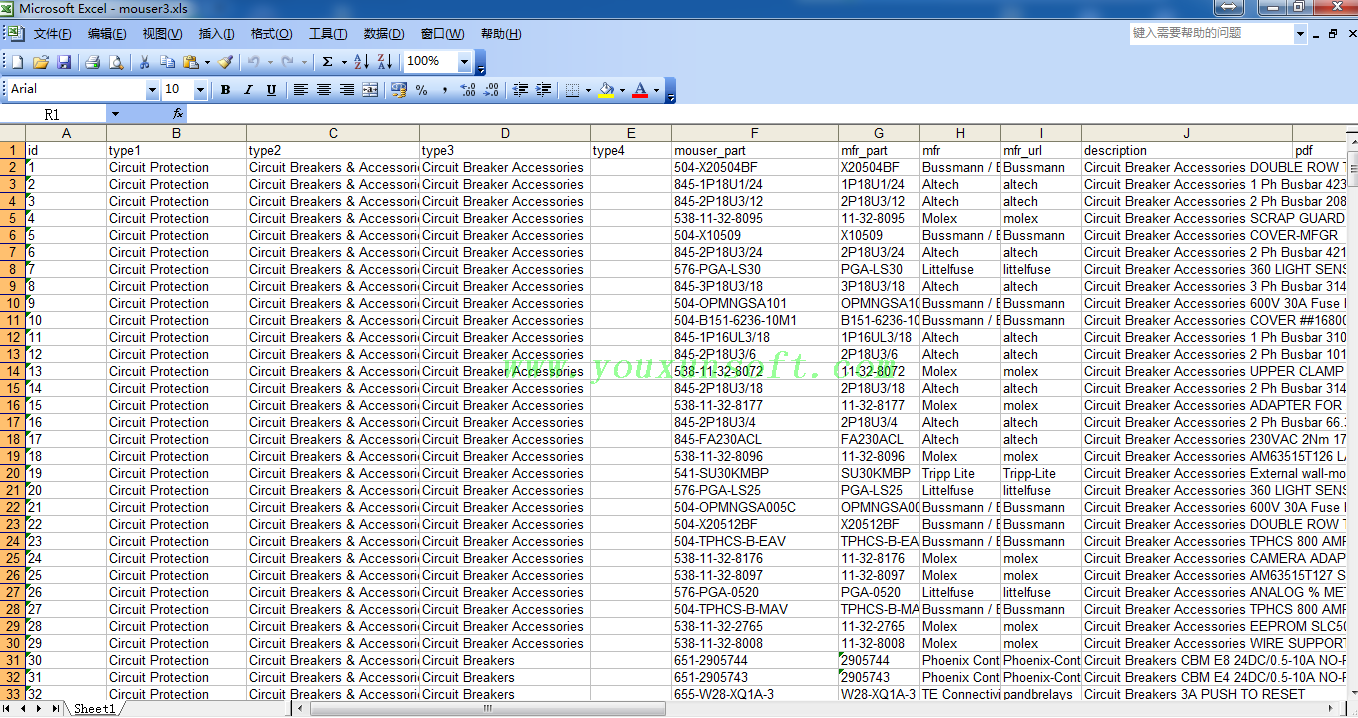Toggle Italic formatting
The height and width of the screenshot is (718, 1358).
(248, 90)
